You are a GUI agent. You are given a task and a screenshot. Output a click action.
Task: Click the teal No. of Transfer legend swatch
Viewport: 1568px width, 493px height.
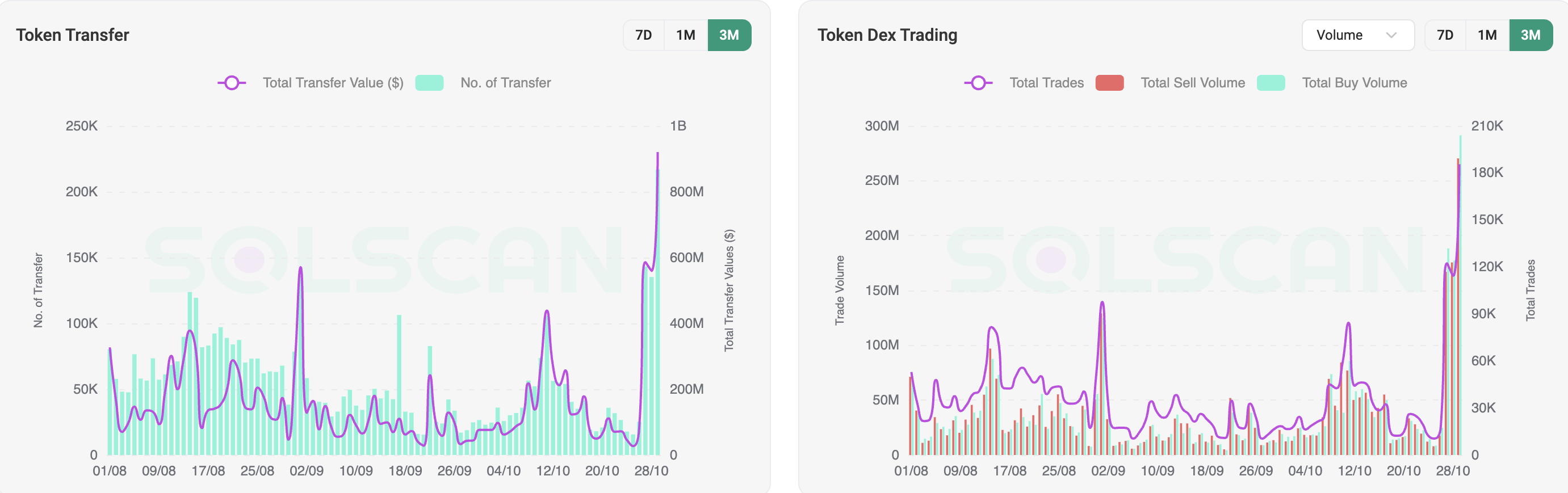click(x=430, y=82)
